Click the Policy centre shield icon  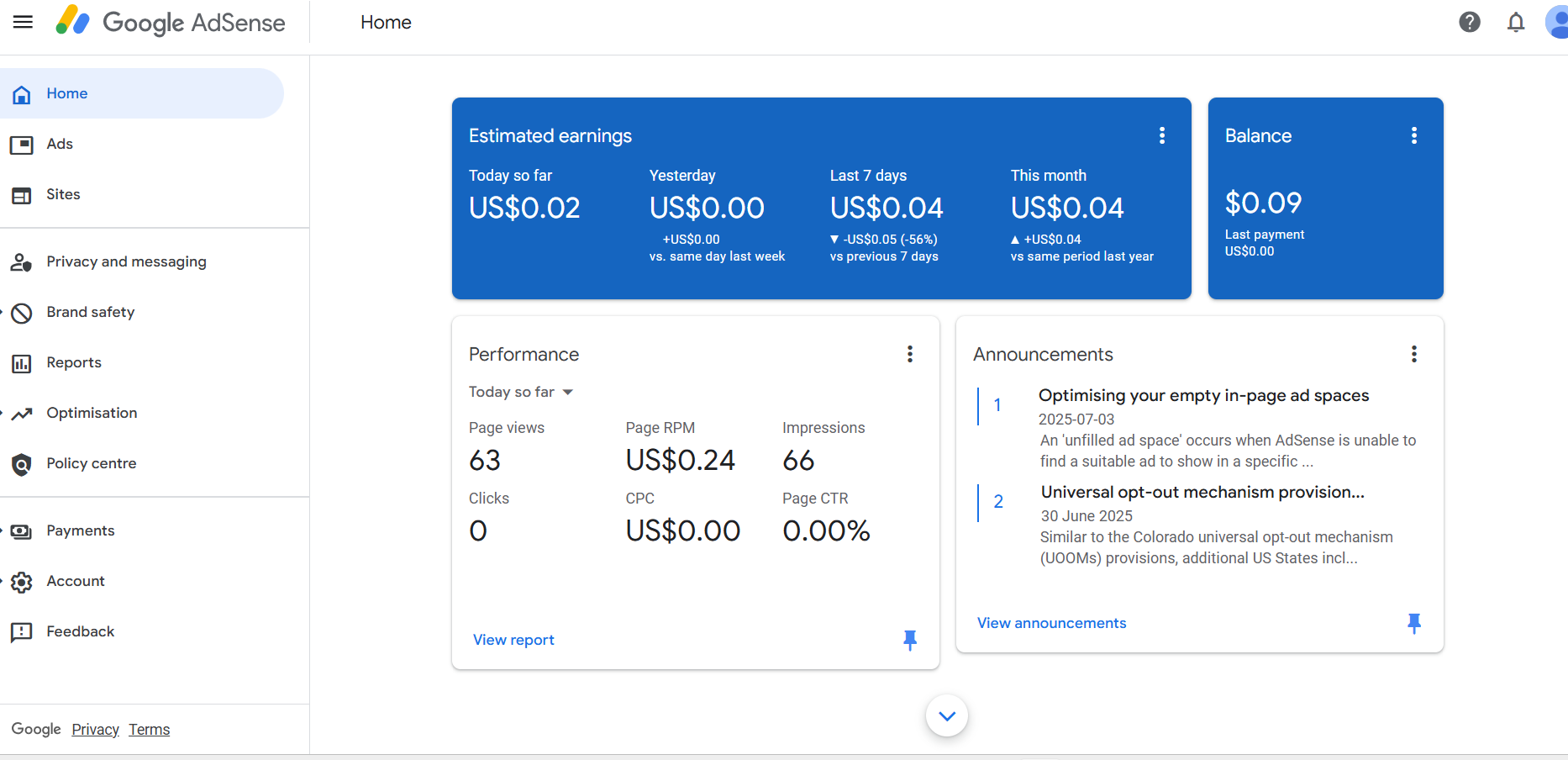(x=22, y=464)
